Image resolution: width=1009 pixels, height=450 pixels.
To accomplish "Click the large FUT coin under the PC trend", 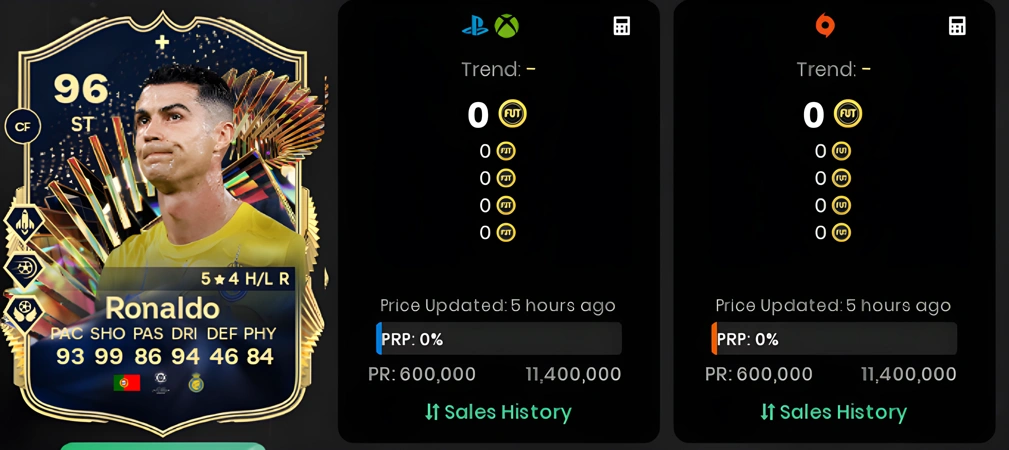I will click(x=848, y=115).
